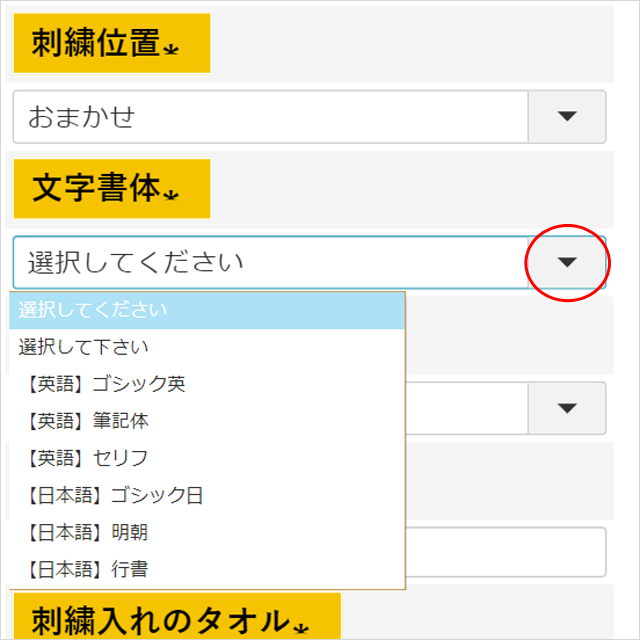
Task: Open the 刺繍位置 dropdown arrow
Action: point(567,116)
